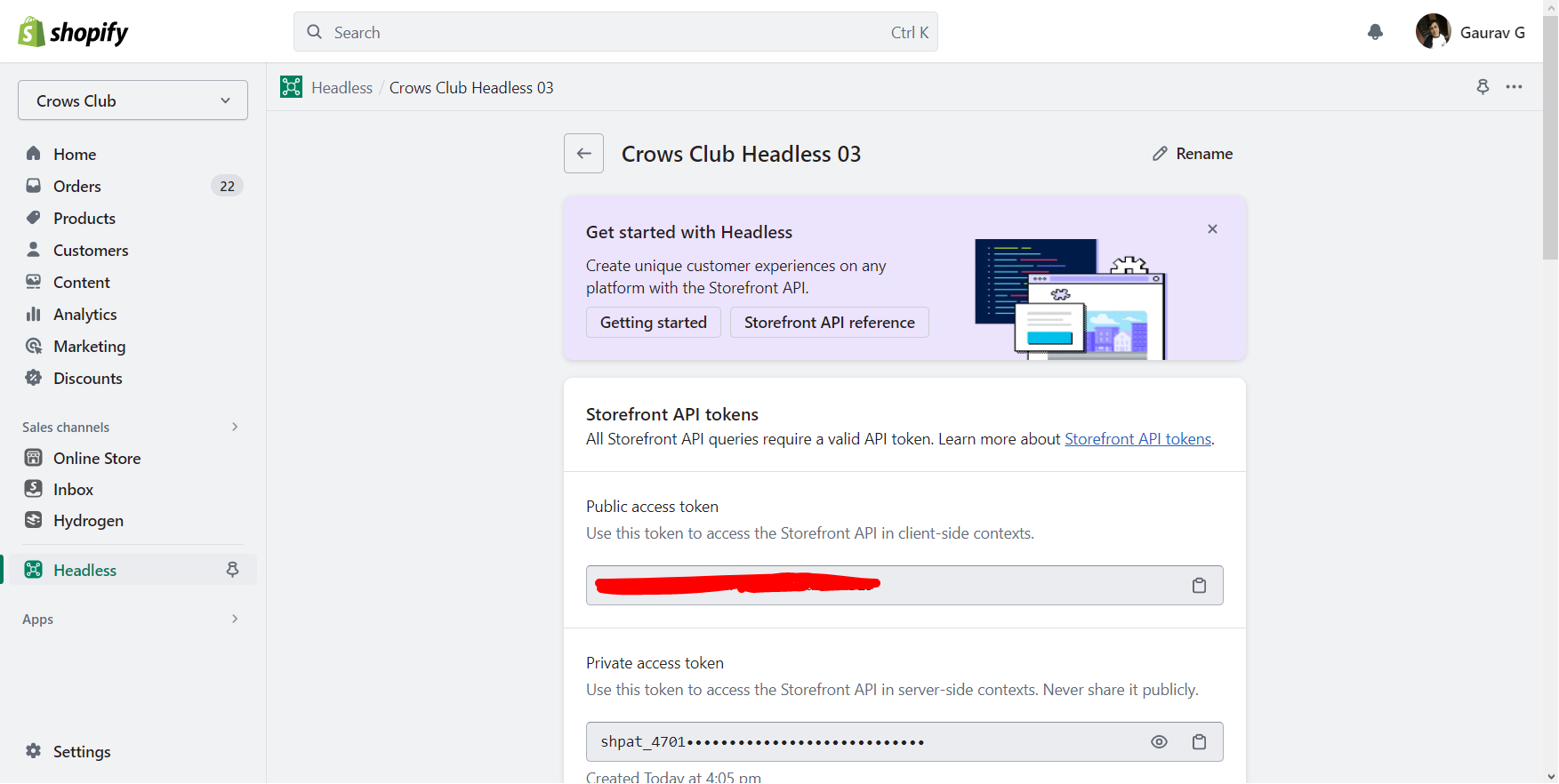Open Home in the sidebar
Viewport: 1559px width, 784px height.
point(75,154)
